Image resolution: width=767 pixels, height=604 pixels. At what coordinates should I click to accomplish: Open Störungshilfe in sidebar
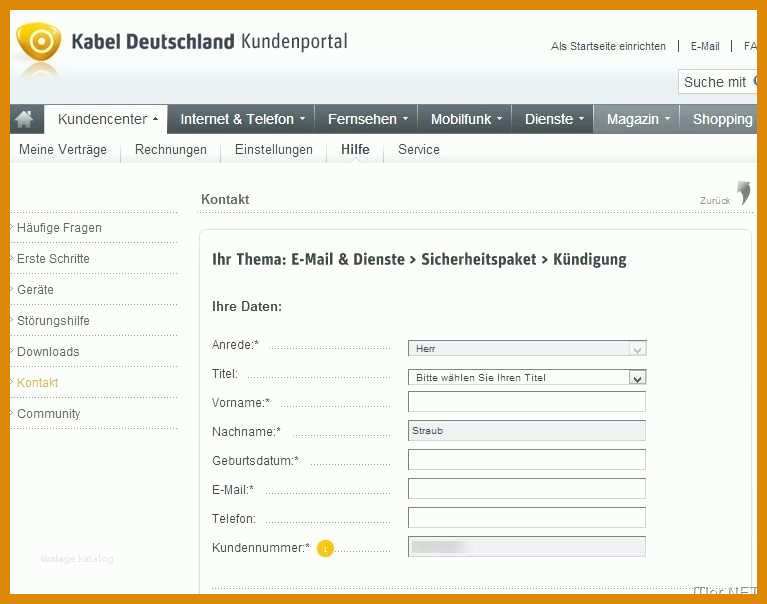coord(53,320)
